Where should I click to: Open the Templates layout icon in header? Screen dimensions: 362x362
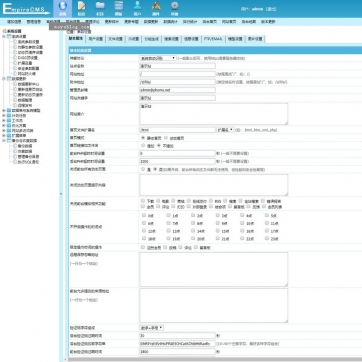pos(119,8)
